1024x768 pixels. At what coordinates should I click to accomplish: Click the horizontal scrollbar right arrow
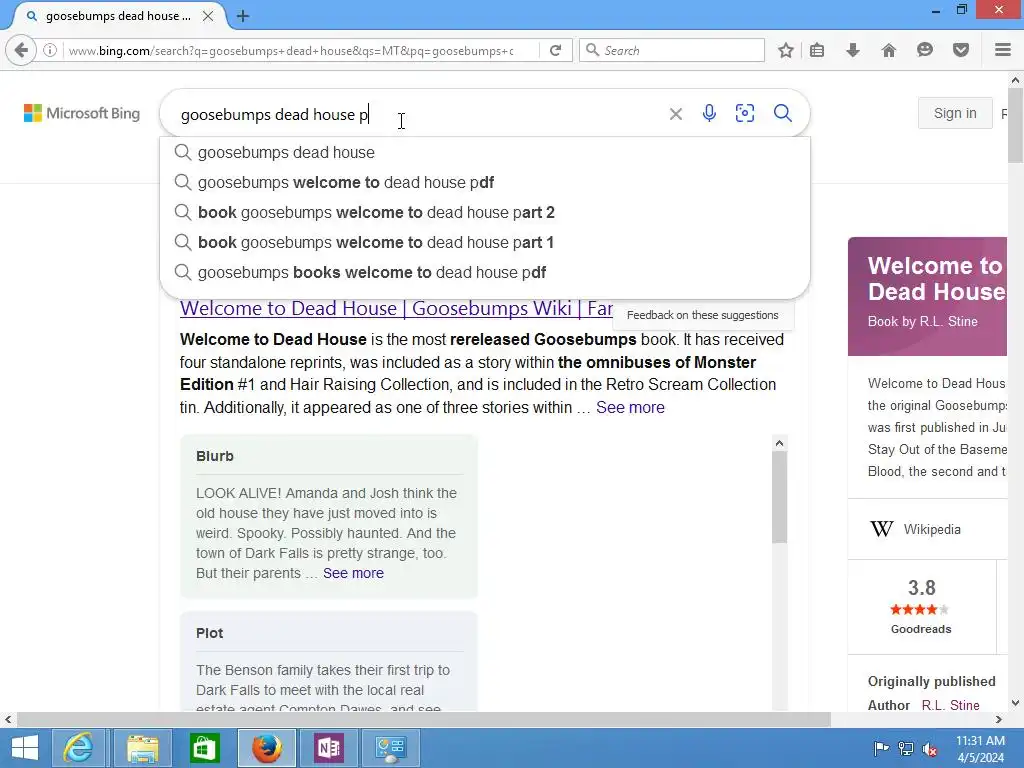(x=999, y=720)
